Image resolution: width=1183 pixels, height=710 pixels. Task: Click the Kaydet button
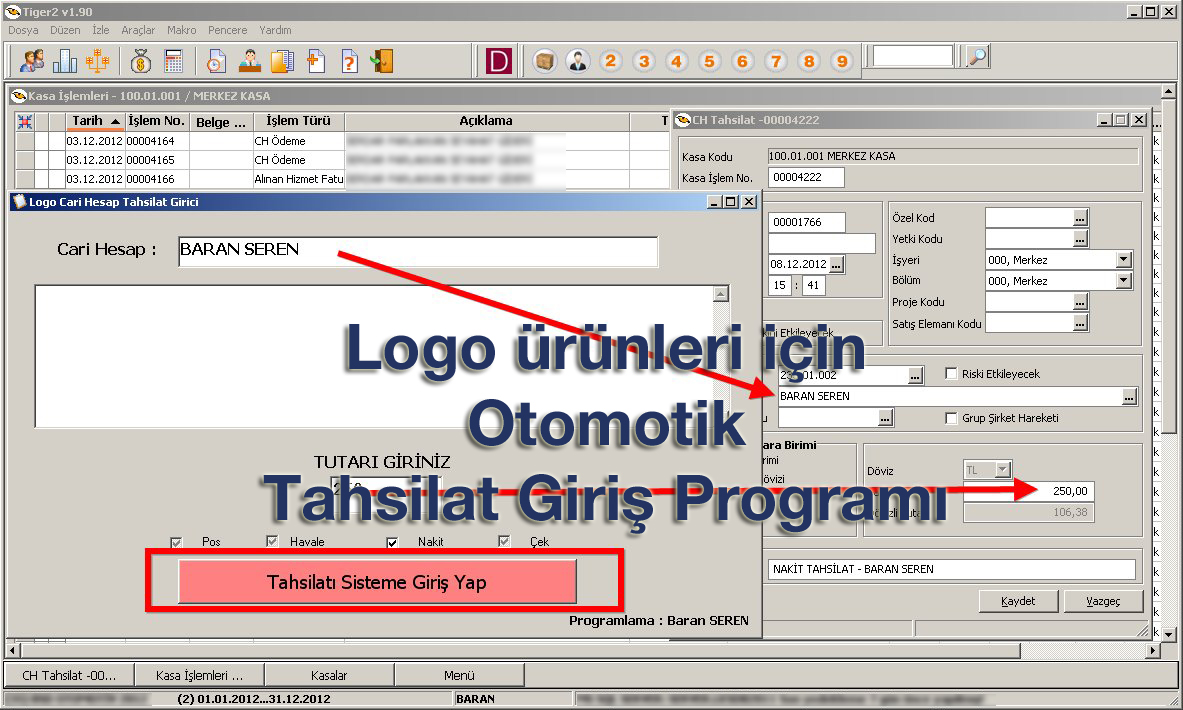tap(1018, 601)
